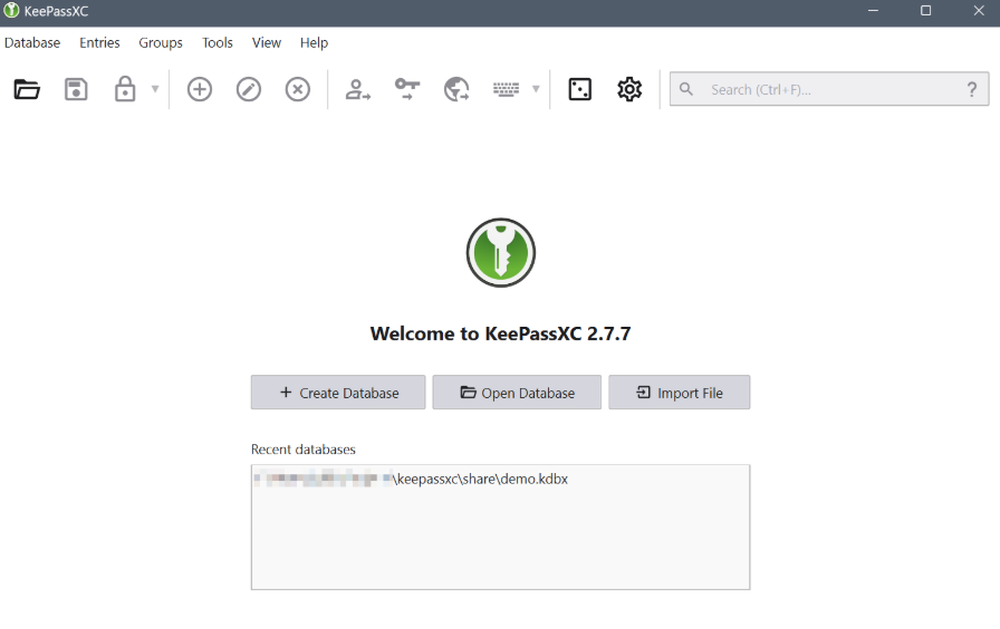Edit an entry via the pencil icon
This screenshot has width=1000, height=629.
248,89
